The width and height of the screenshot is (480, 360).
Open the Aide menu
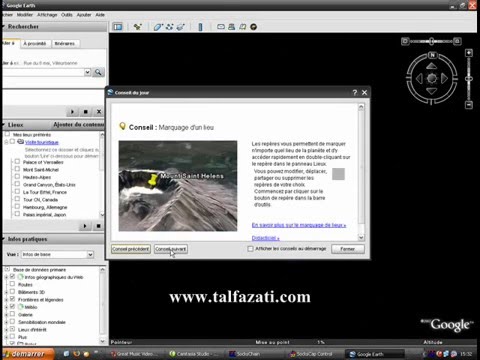pyautogui.click(x=100, y=15)
